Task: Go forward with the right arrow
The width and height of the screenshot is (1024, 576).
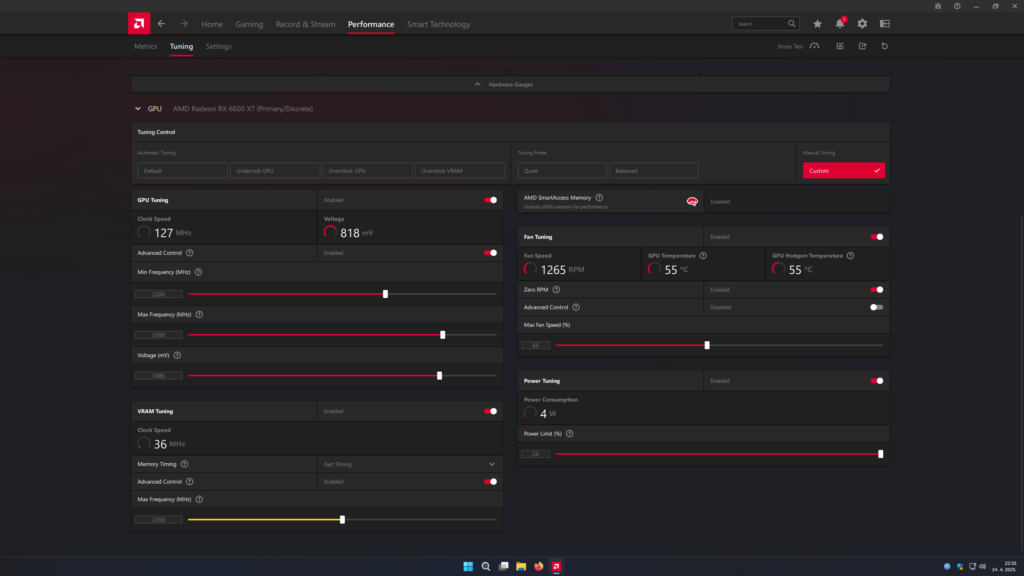Action: tap(184, 24)
